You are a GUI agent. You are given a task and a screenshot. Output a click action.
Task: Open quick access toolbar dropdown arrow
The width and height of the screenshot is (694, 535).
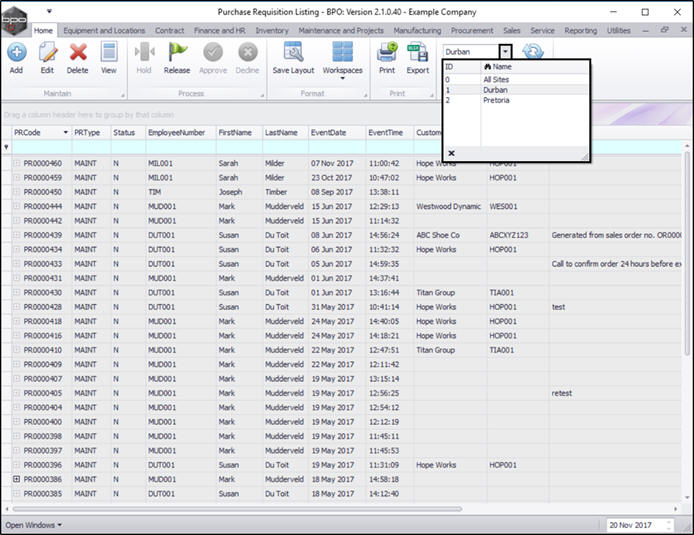pos(49,11)
